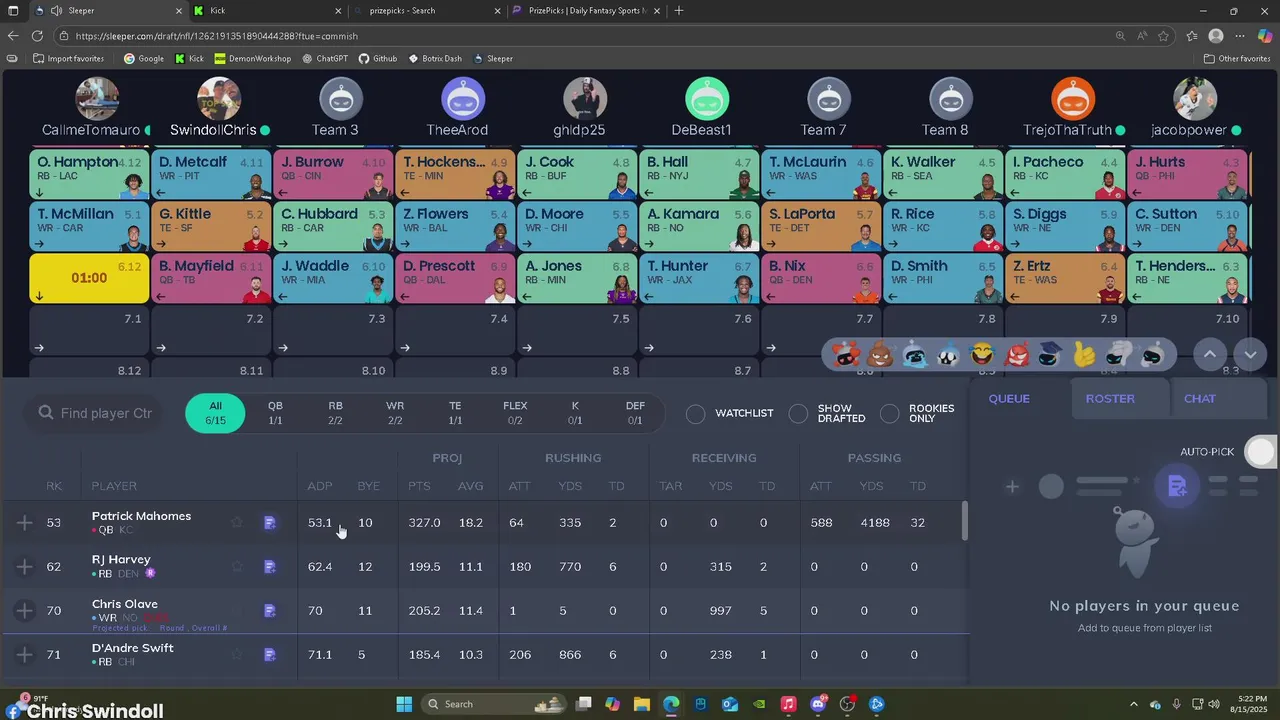Viewport: 1280px width, 720px height.
Task: Open TheeArod team avatar
Action: pyautogui.click(x=463, y=98)
